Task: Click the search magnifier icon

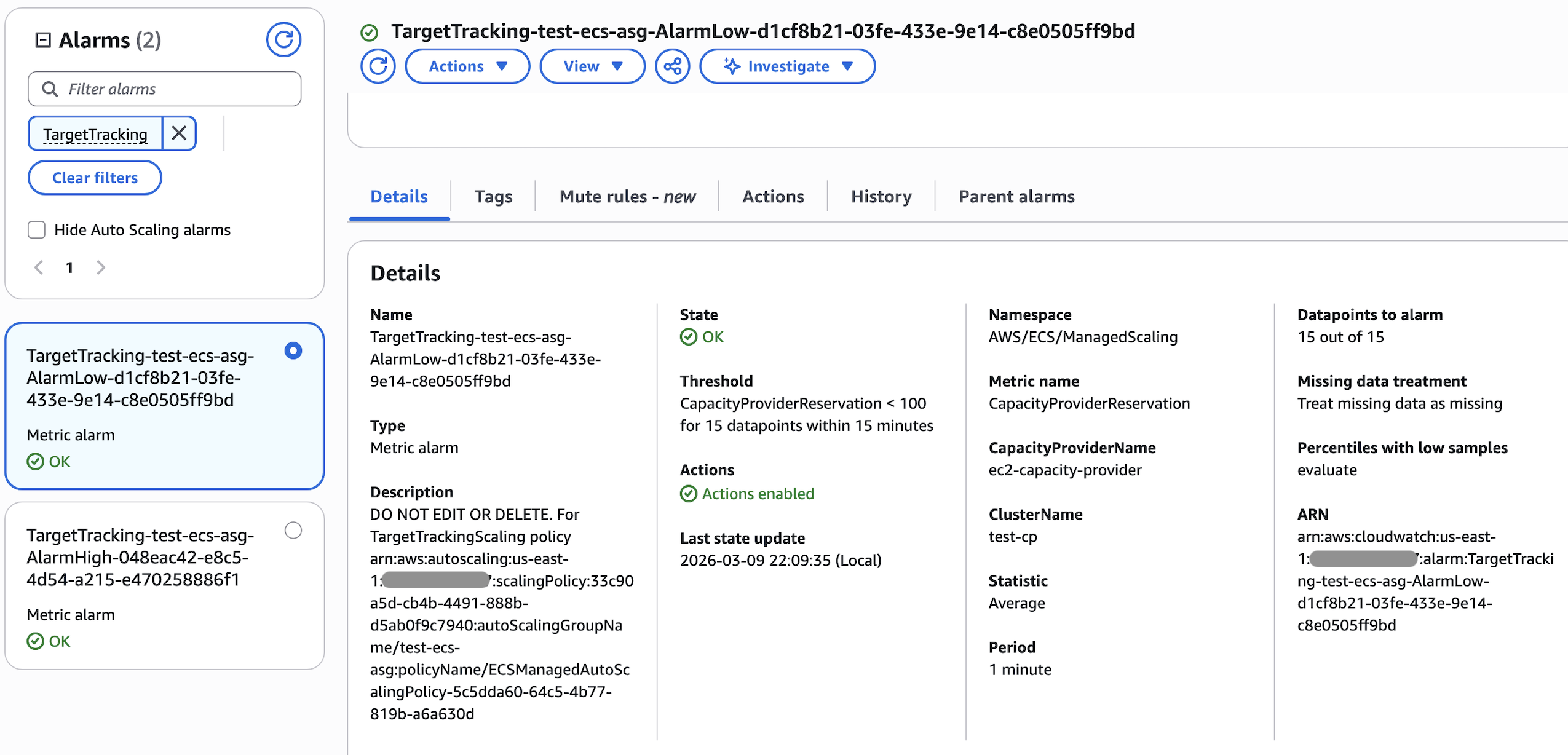Action: pyautogui.click(x=50, y=89)
